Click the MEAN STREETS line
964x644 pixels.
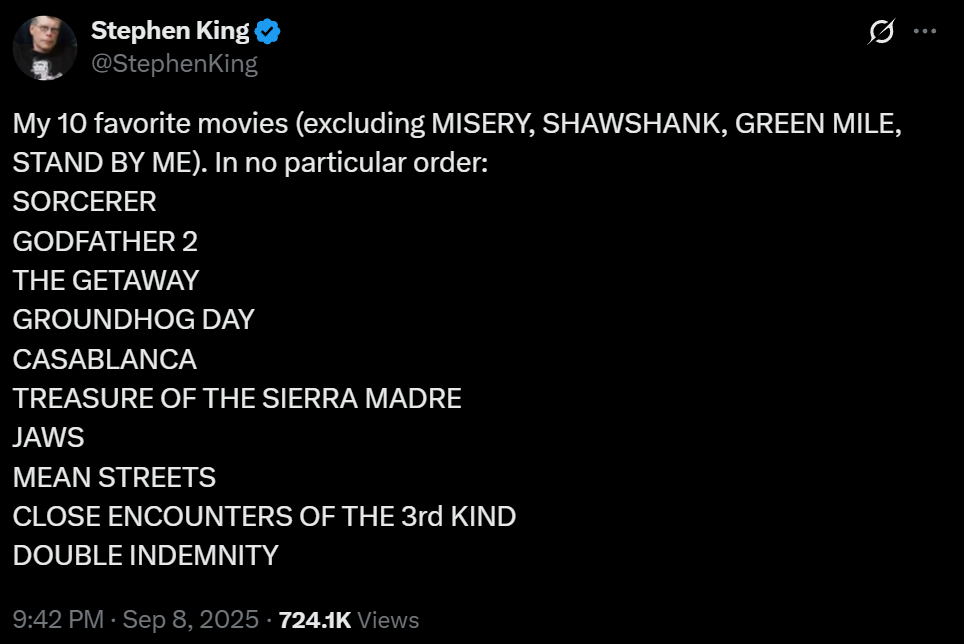click(x=113, y=477)
